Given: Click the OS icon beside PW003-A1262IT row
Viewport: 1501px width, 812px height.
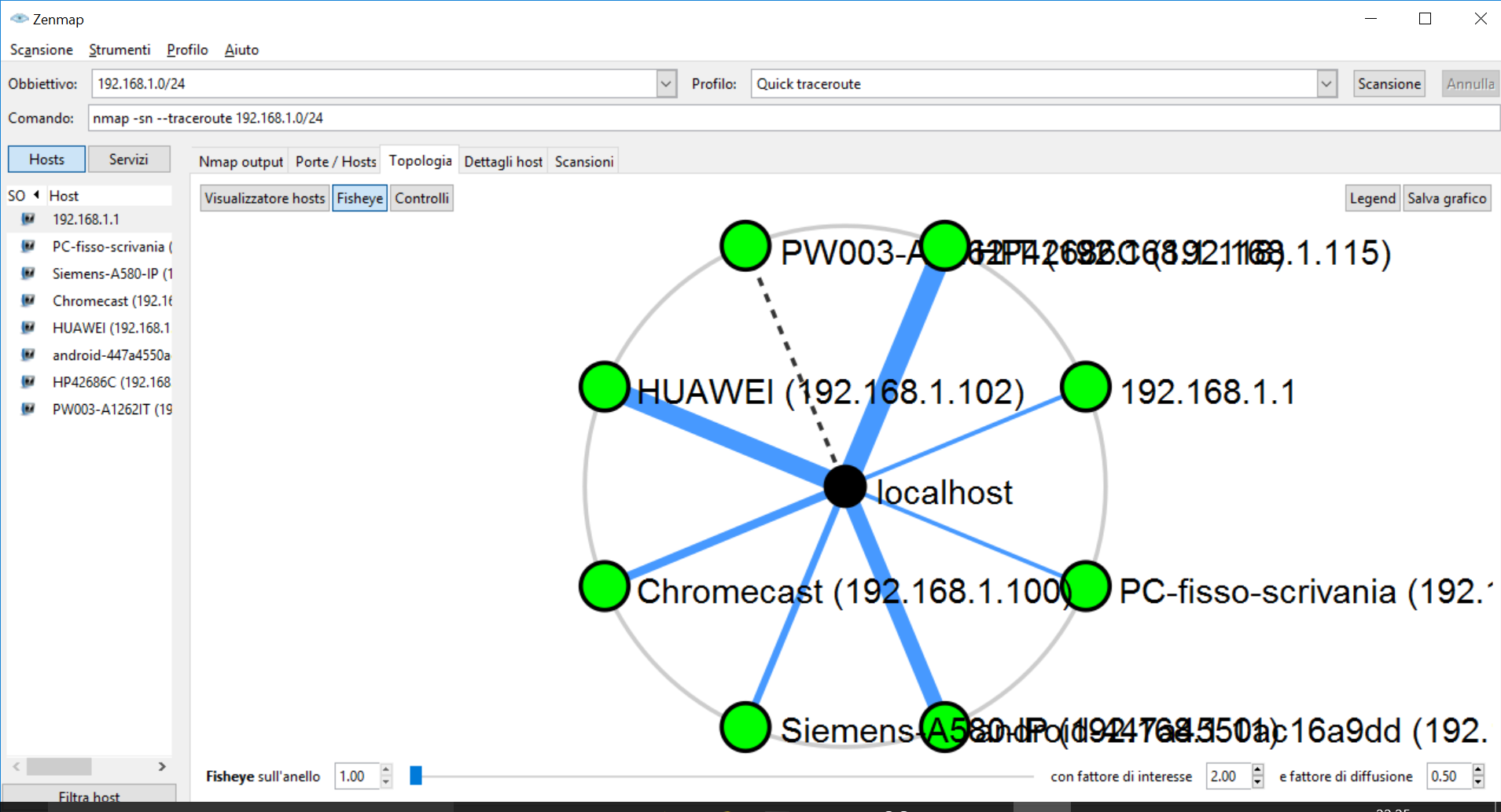Looking at the screenshot, I should [28, 409].
